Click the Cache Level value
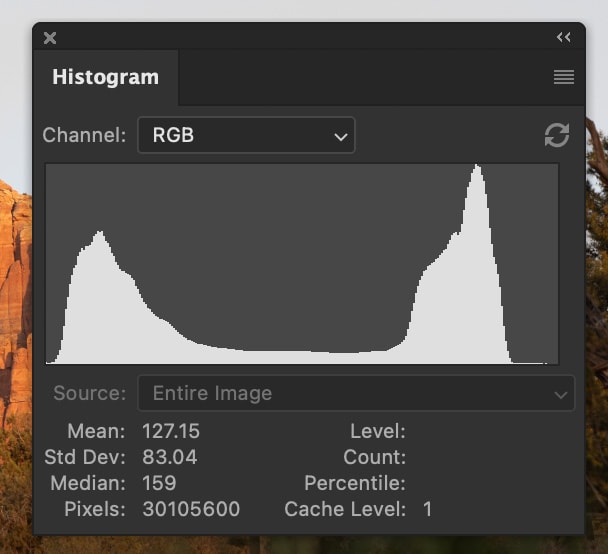Viewport: 608px width, 554px height. [x=427, y=509]
